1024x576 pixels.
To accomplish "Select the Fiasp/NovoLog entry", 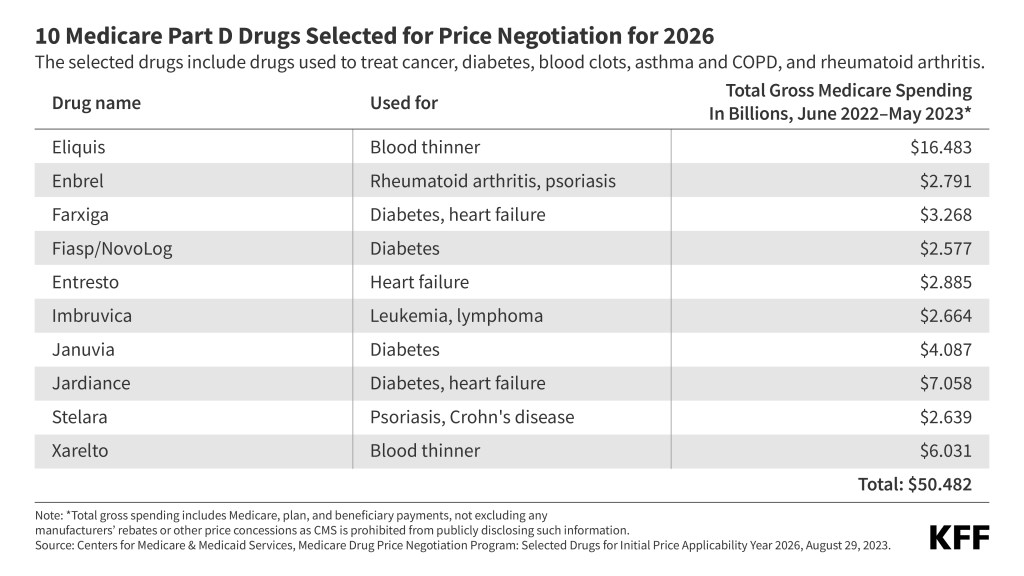I will pyautogui.click(x=112, y=249).
